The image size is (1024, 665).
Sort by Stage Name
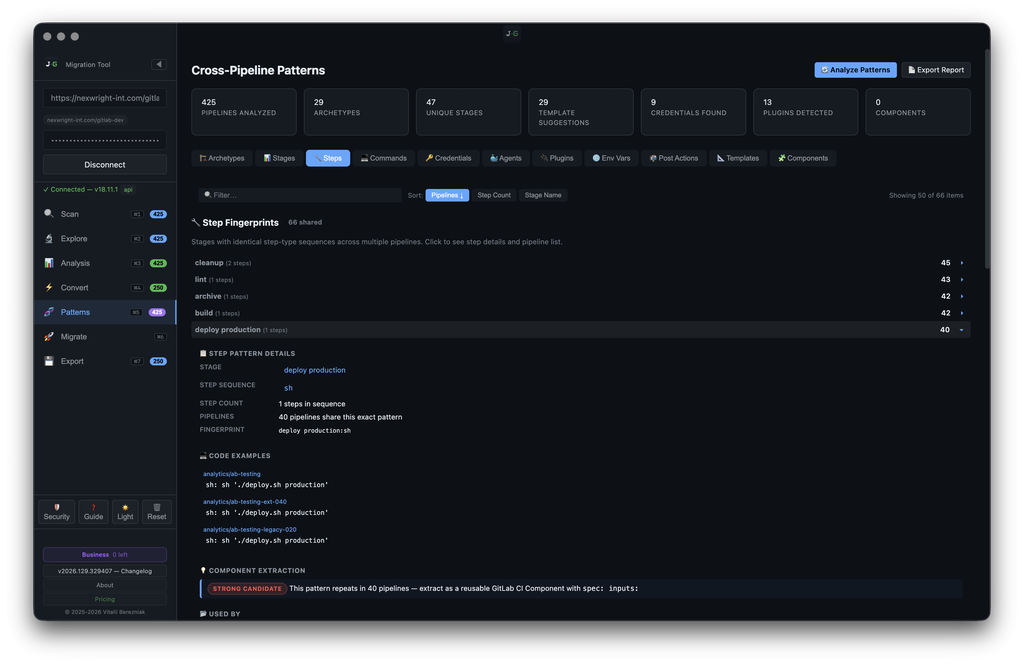click(x=543, y=195)
